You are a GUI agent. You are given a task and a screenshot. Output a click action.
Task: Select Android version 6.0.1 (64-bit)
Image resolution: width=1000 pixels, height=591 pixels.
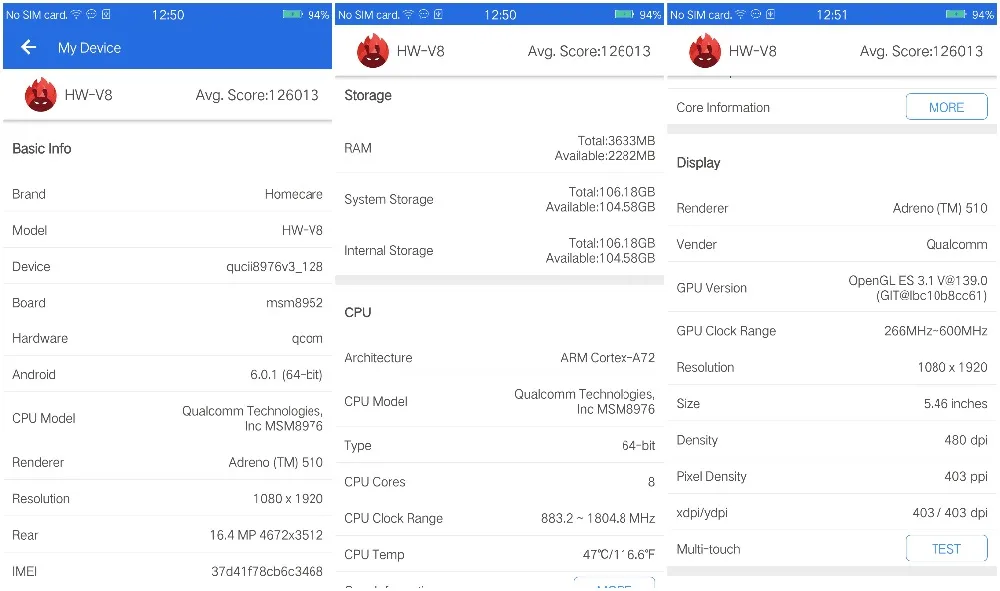286,375
